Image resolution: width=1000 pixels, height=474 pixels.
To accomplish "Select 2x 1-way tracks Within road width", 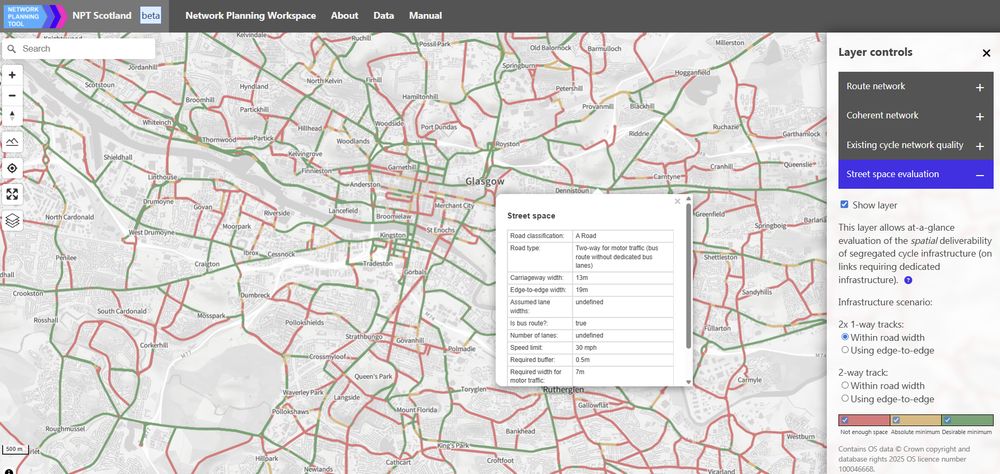I will tap(845, 337).
